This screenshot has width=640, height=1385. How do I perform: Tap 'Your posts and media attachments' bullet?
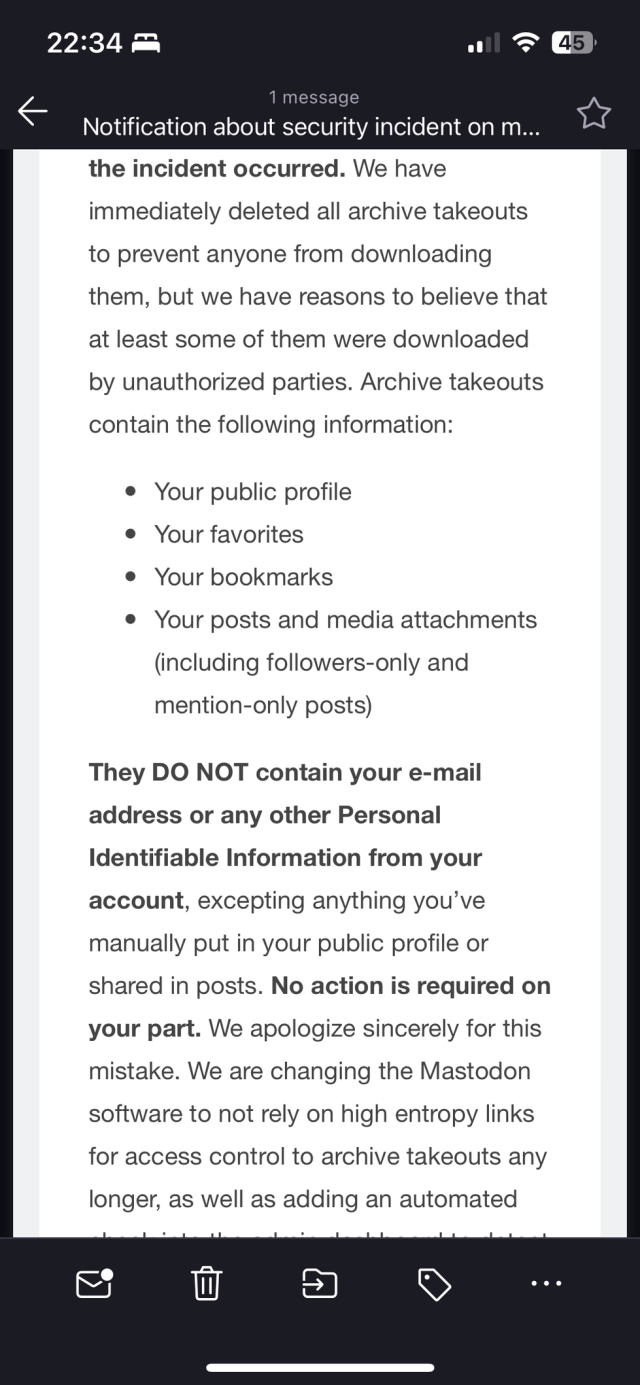pos(345,620)
